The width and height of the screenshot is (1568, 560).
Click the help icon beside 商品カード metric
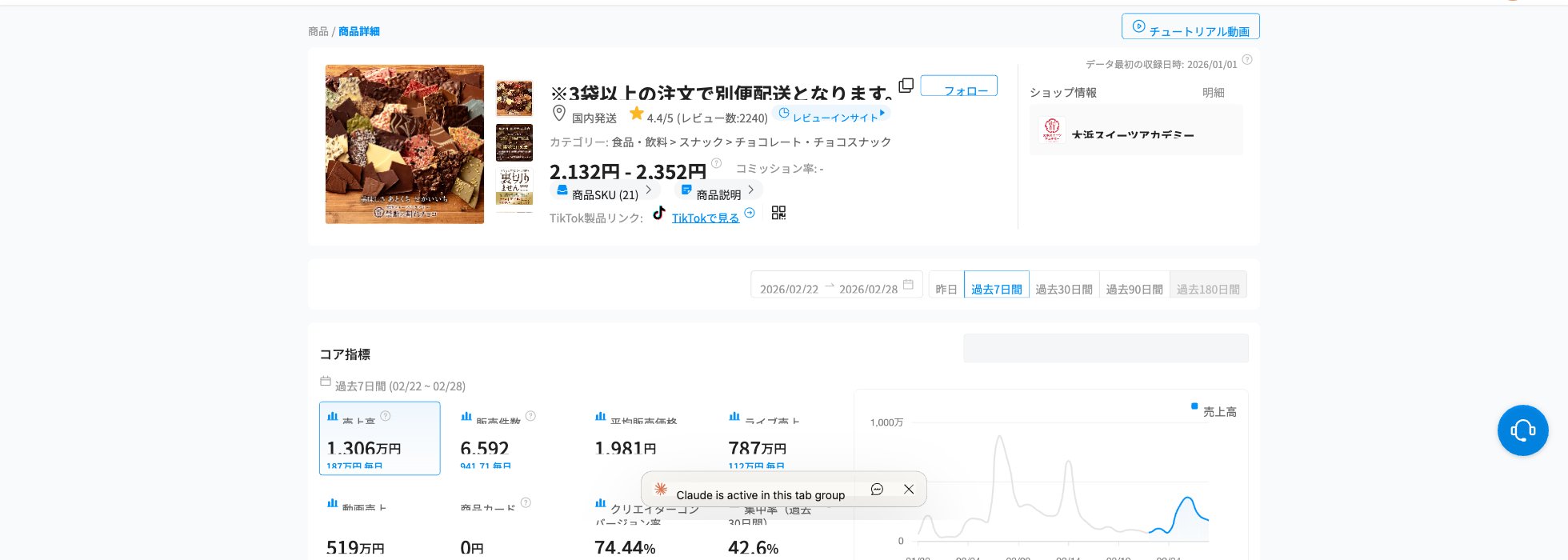pyautogui.click(x=526, y=503)
